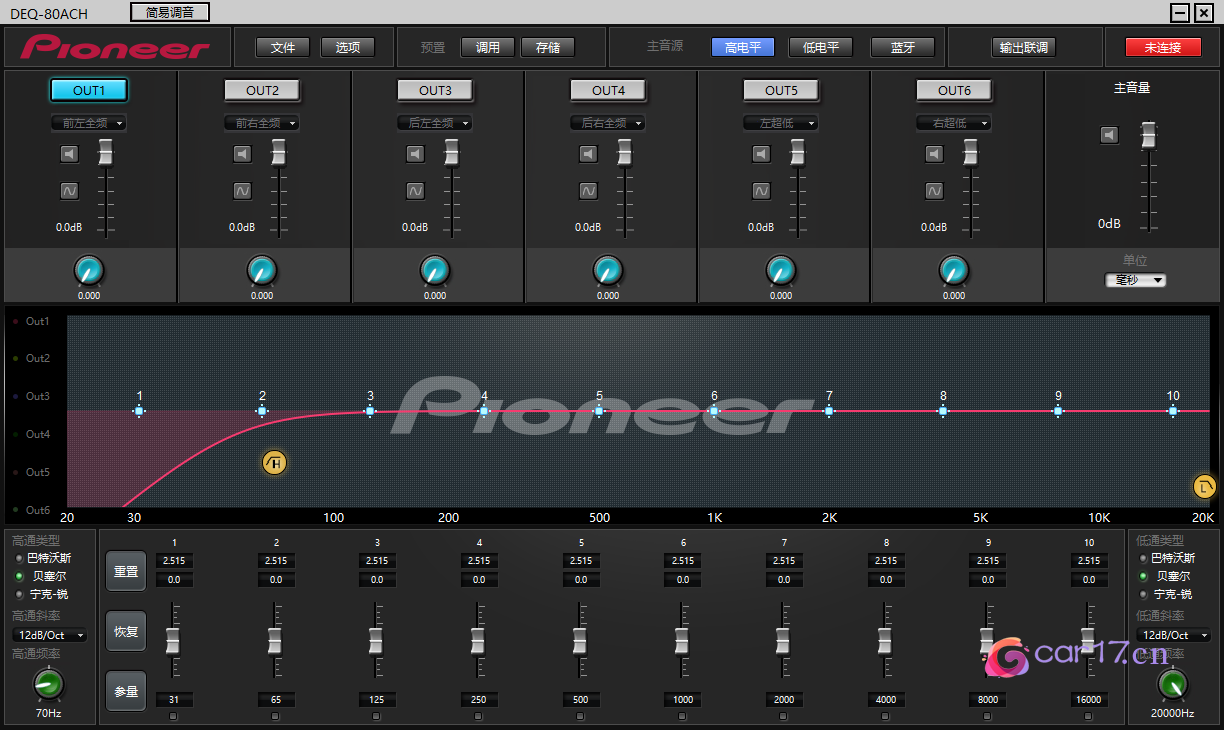Select EQ point 7 on the curve
The width and height of the screenshot is (1224, 730).
(829, 410)
